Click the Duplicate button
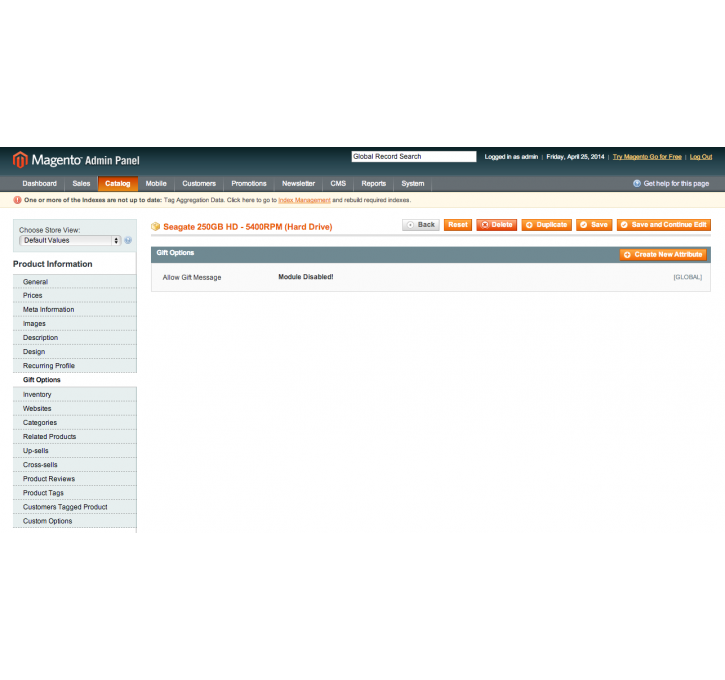The height and width of the screenshot is (680, 725). pos(547,225)
